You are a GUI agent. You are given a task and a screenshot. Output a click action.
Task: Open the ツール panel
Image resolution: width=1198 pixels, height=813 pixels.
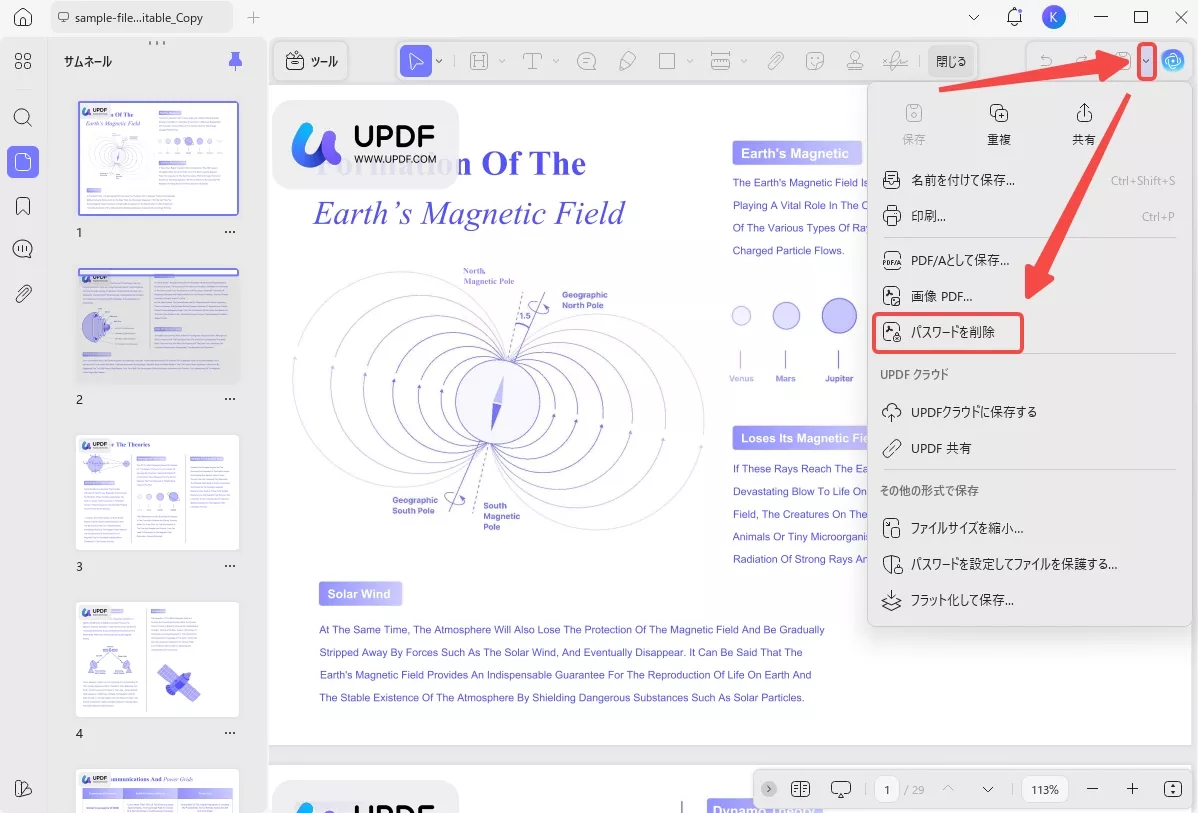(310, 60)
